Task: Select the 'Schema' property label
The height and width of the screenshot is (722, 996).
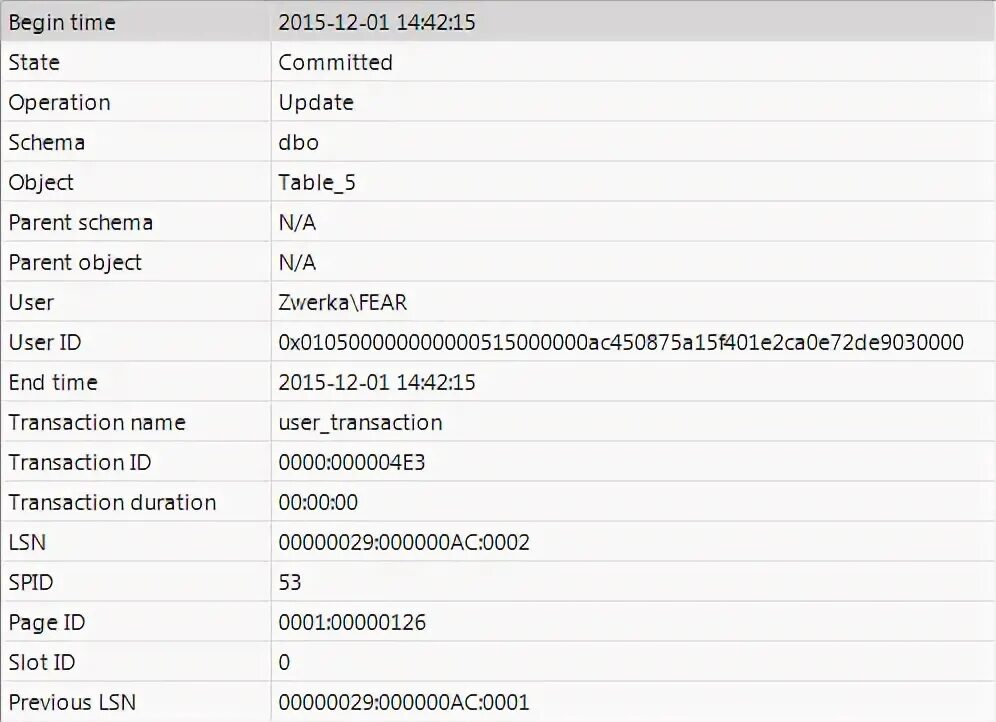Action: tap(46, 142)
